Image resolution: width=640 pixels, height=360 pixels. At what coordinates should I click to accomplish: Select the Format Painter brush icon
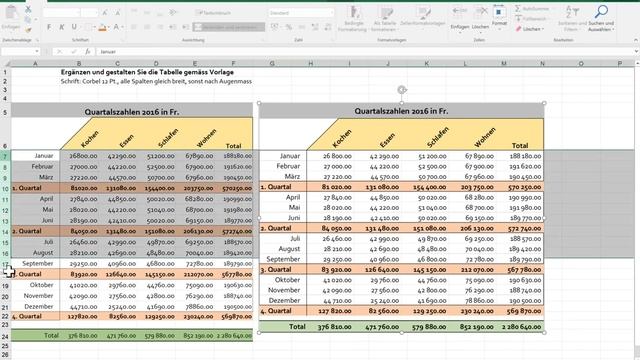pos(28,30)
